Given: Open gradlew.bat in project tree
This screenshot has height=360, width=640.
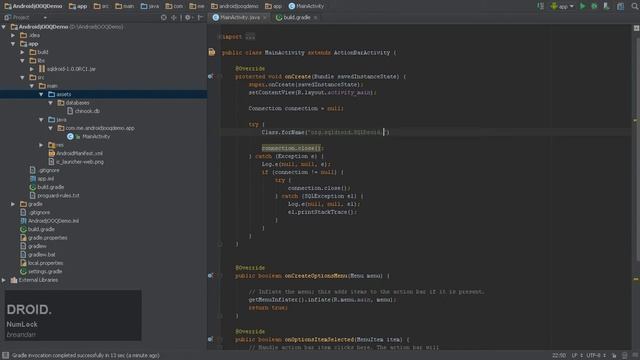Looking at the screenshot, I should coord(38,255).
